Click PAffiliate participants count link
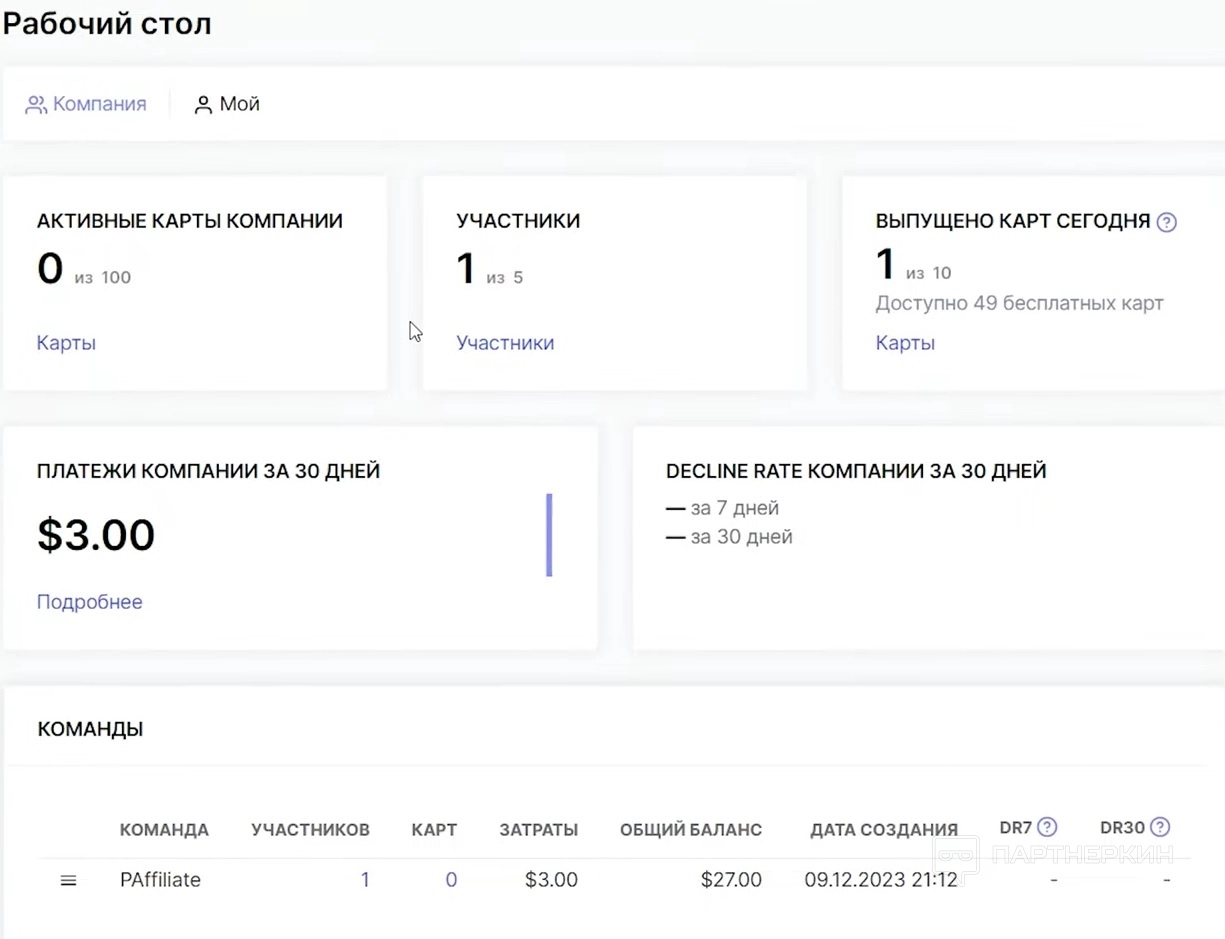The width and height of the screenshot is (1225, 939). point(365,880)
